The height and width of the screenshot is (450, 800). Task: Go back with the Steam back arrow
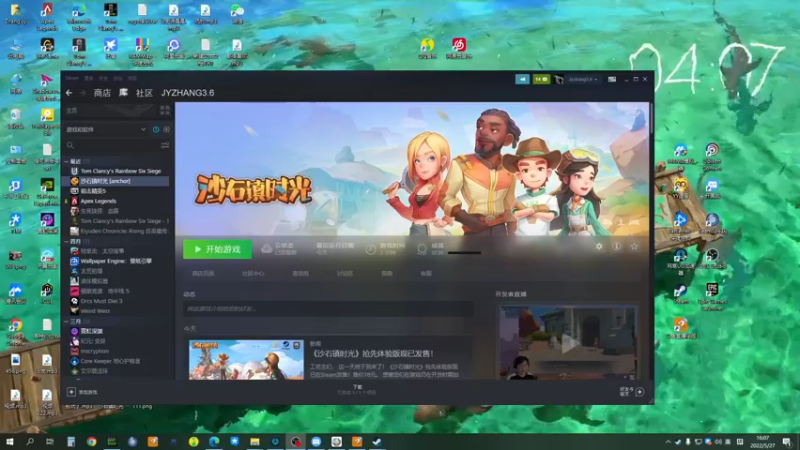pyautogui.click(x=69, y=93)
